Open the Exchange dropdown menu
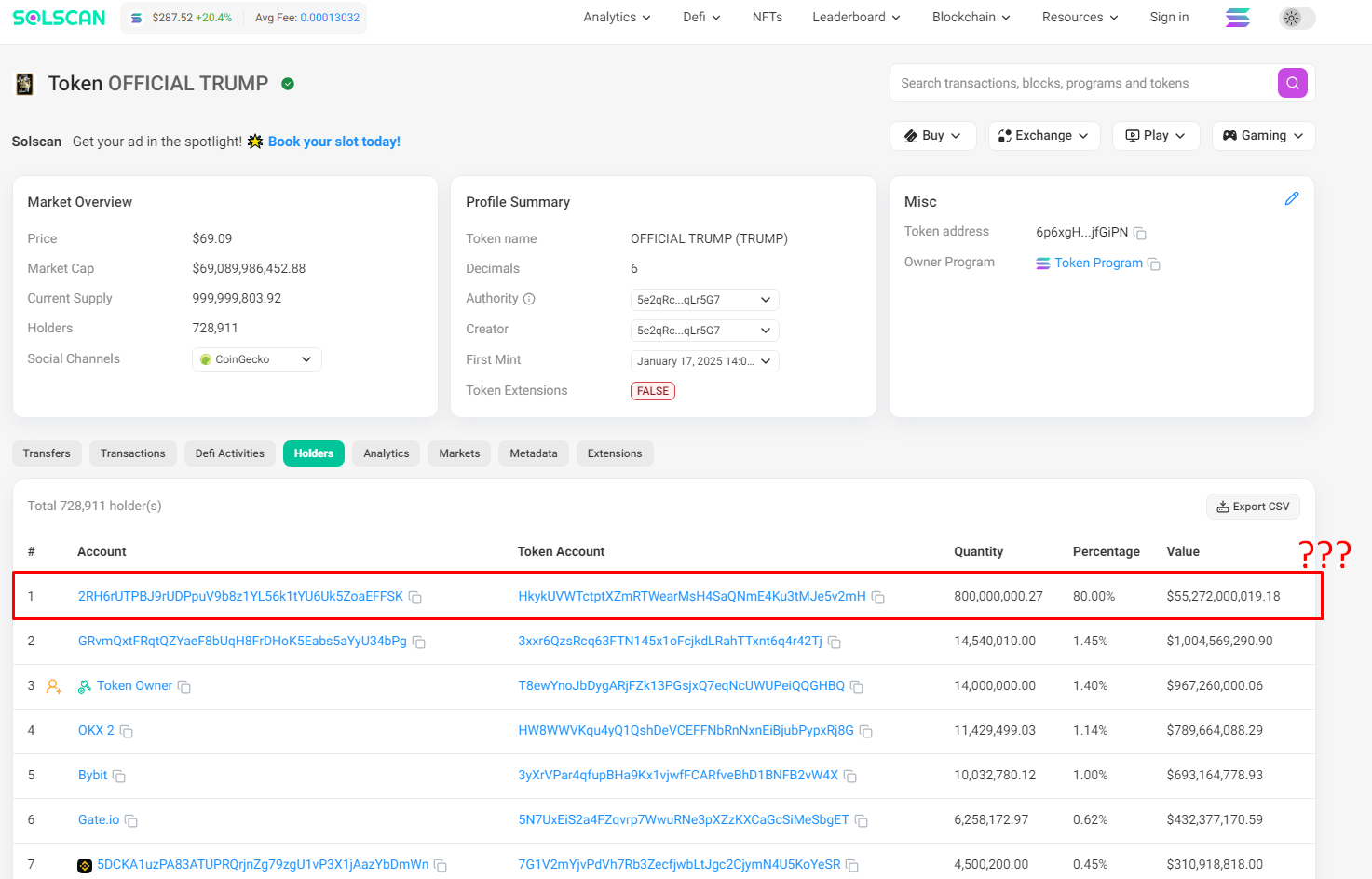Viewport: 1372px width, 879px height. pyautogui.click(x=1043, y=136)
